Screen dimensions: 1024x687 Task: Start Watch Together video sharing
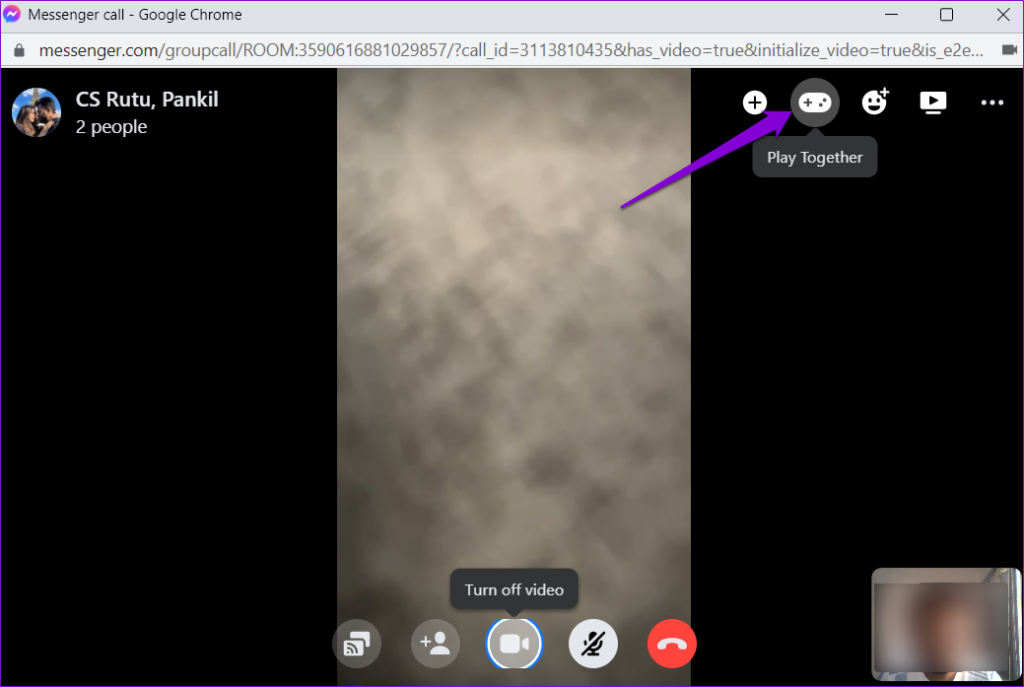pos(933,102)
